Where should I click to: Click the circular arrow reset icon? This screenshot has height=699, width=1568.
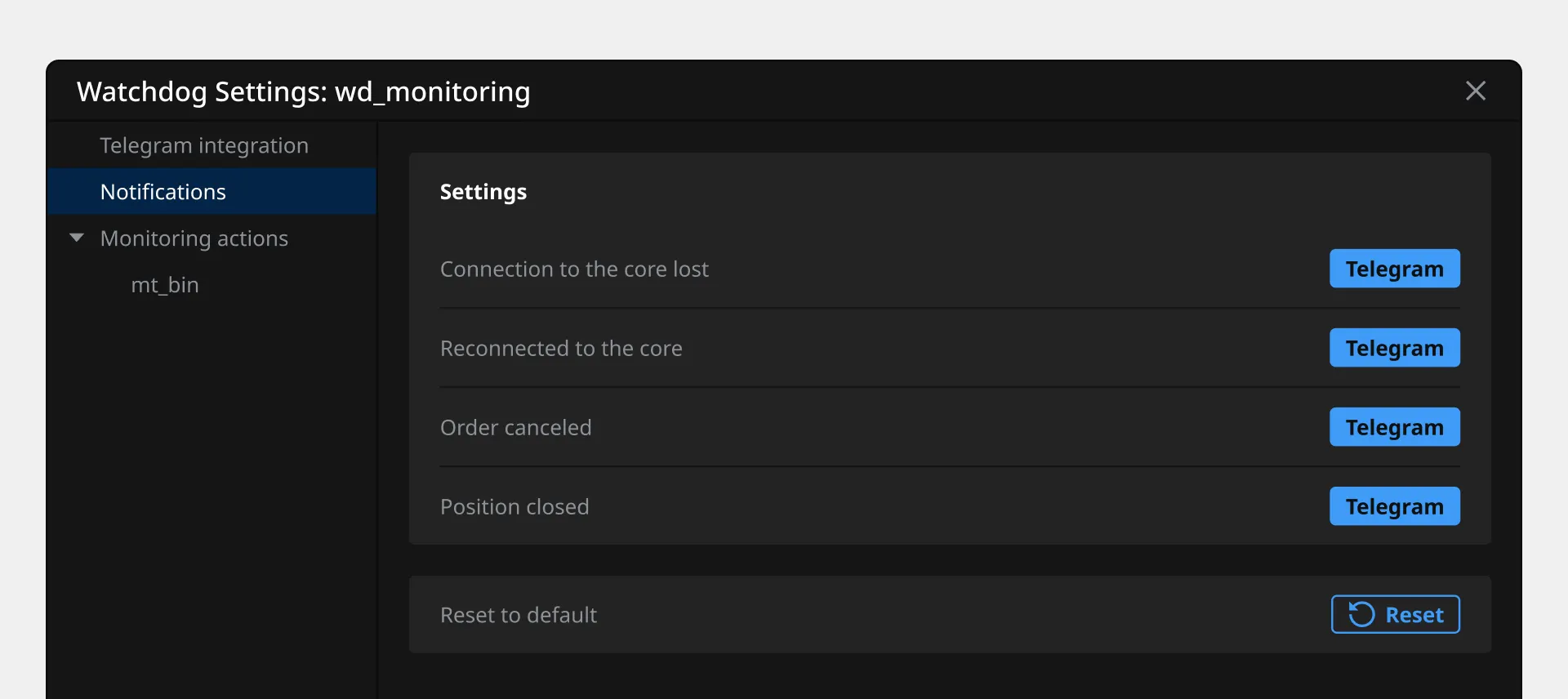(x=1361, y=614)
